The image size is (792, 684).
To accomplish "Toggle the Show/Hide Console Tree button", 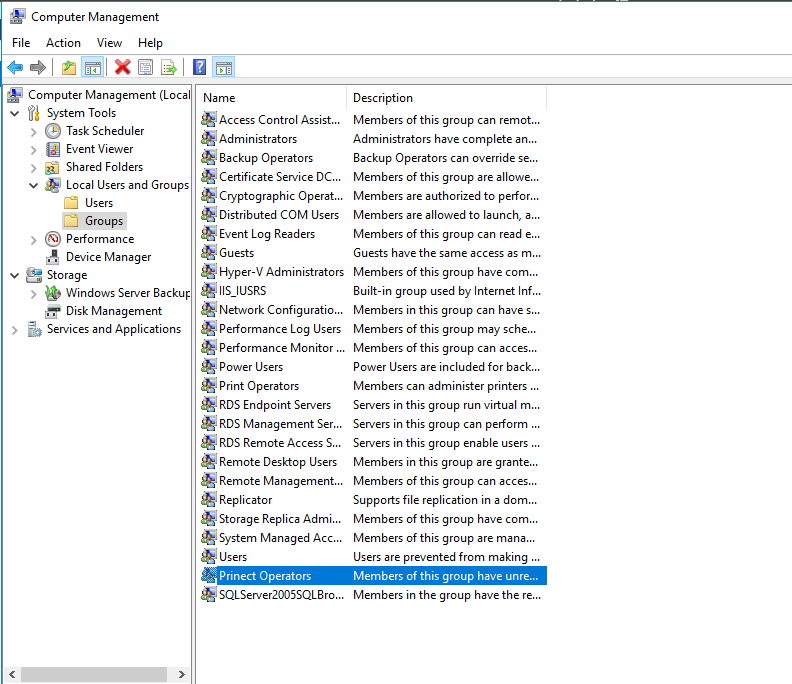I will (92, 68).
